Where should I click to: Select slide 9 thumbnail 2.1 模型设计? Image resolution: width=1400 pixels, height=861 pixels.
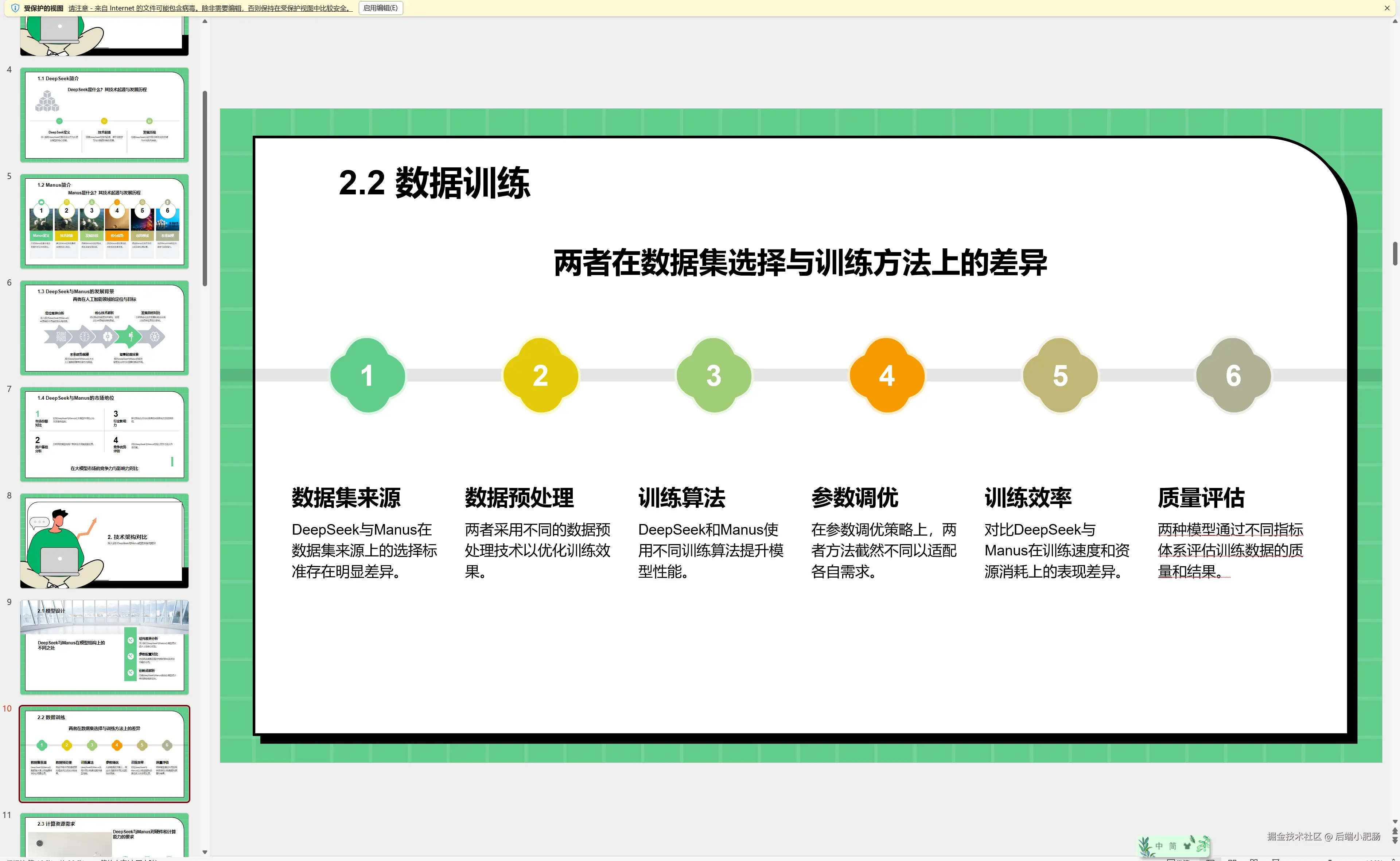coord(104,647)
